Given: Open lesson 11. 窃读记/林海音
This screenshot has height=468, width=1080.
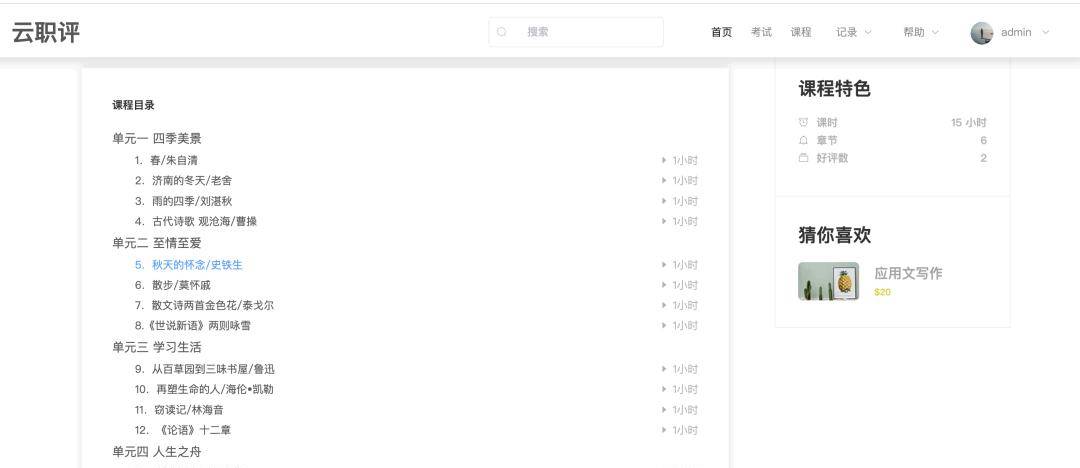Looking at the screenshot, I should pyautogui.click(x=179, y=410).
